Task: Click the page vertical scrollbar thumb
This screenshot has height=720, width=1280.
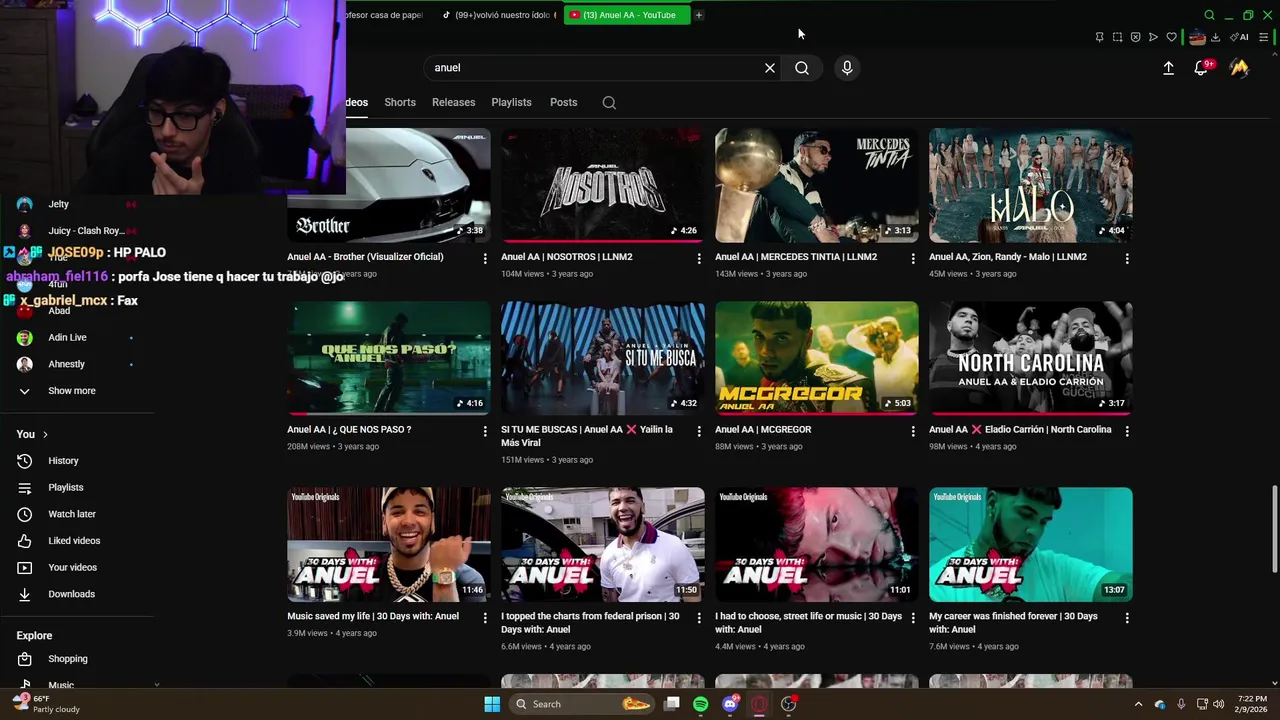Action: (1274, 530)
